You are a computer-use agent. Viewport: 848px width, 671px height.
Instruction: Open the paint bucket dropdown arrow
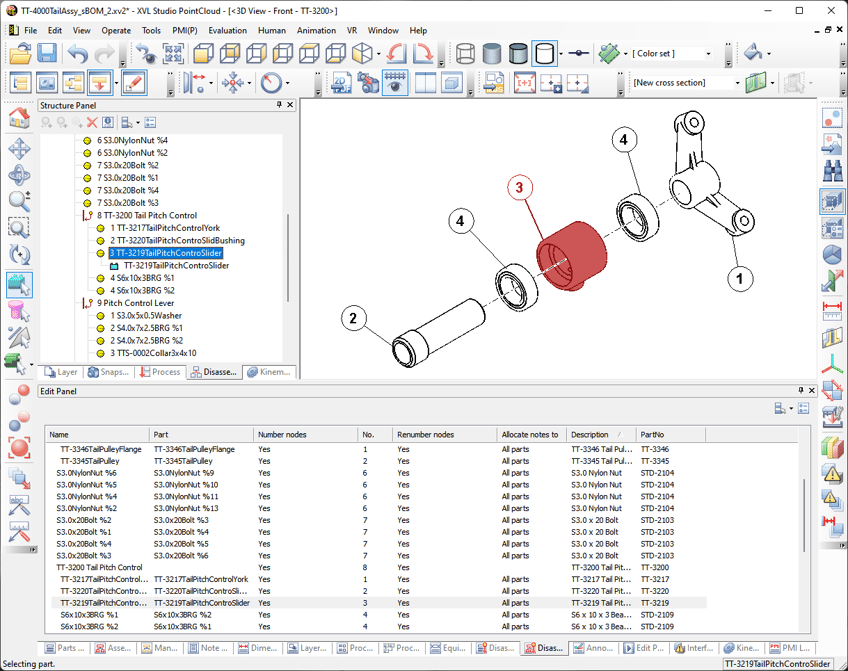click(x=771, y=54)
